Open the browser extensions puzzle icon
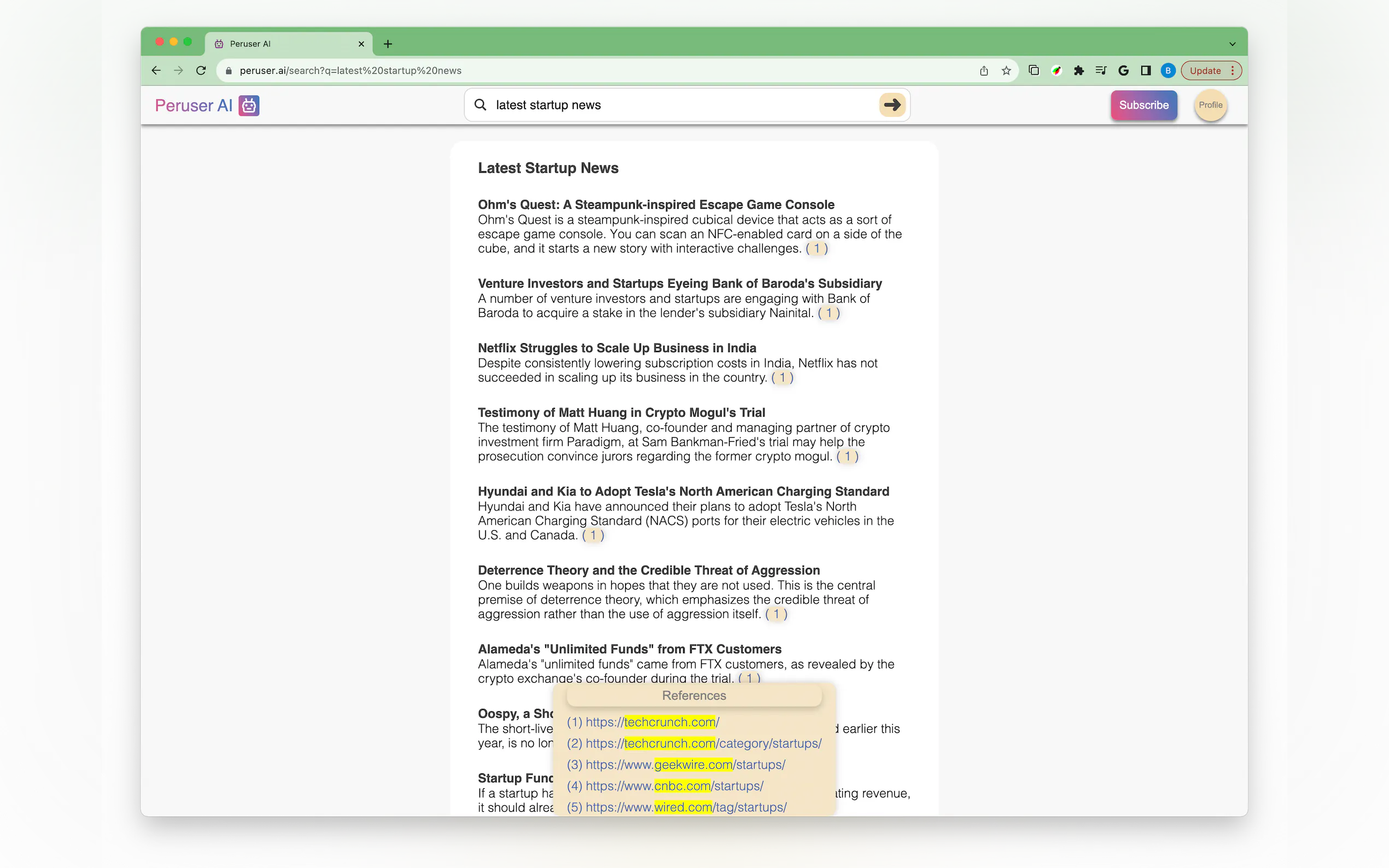 tap(1078, 71)
